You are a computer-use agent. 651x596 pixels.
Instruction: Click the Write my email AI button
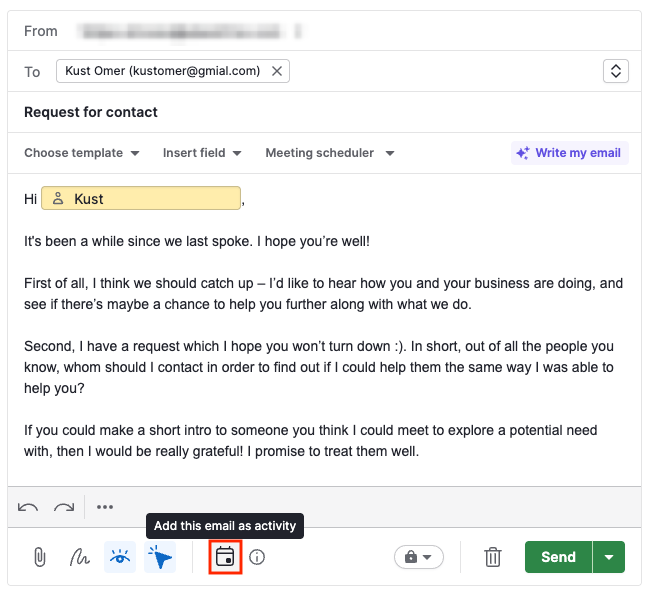pyautogui.click(x=569, y=153)
